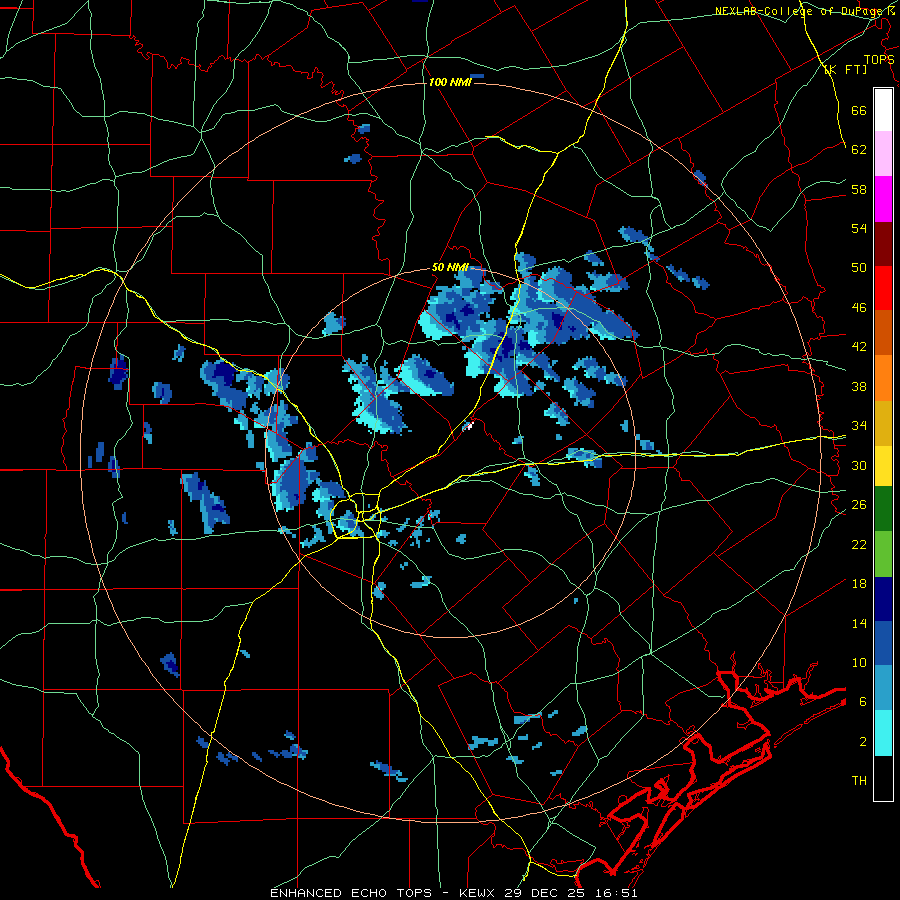Screen dimensions: 900x900
Task: Click the "16:51" timestamp in caption
Action: (x=617, y=893)
